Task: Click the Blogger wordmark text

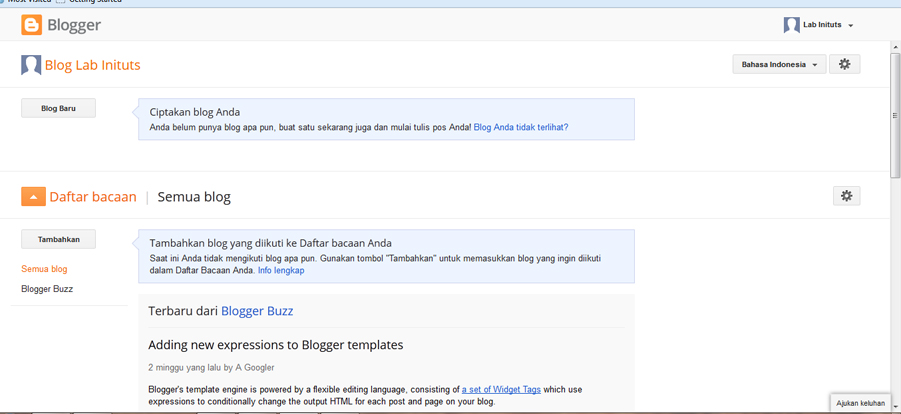Action: [x=74, y=25]
